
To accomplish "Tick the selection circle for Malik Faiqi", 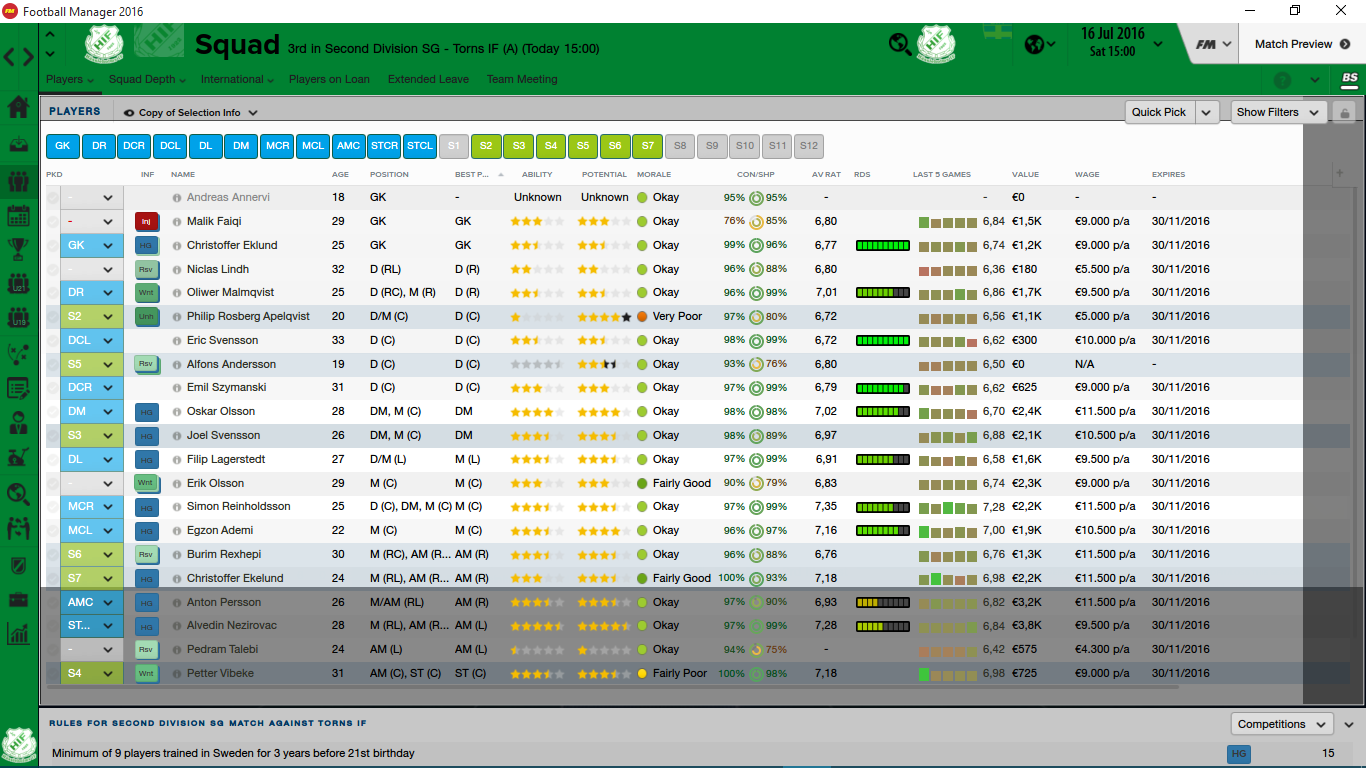I will (x=53, y=222).
